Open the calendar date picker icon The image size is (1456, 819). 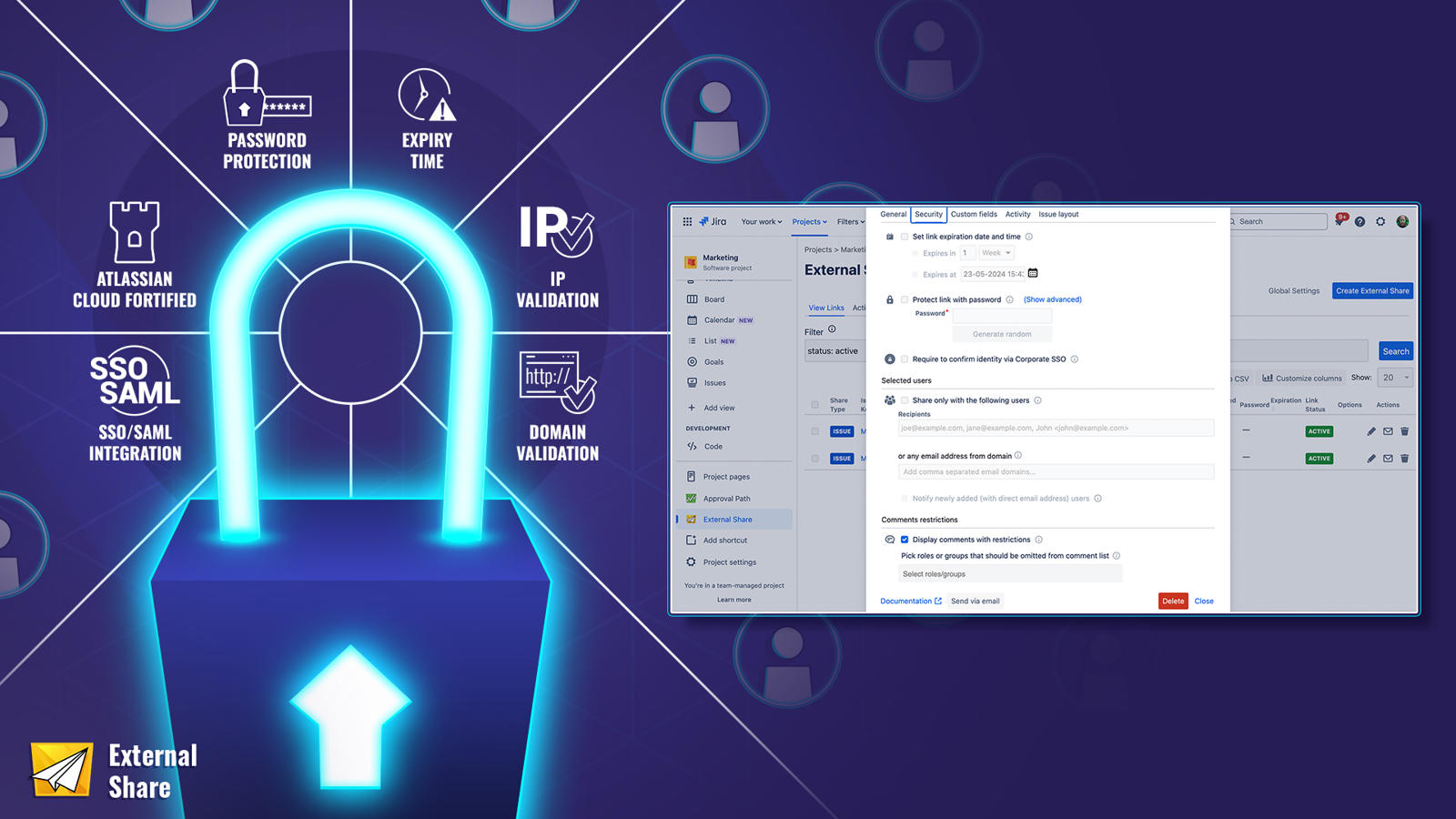[1033, 274]
